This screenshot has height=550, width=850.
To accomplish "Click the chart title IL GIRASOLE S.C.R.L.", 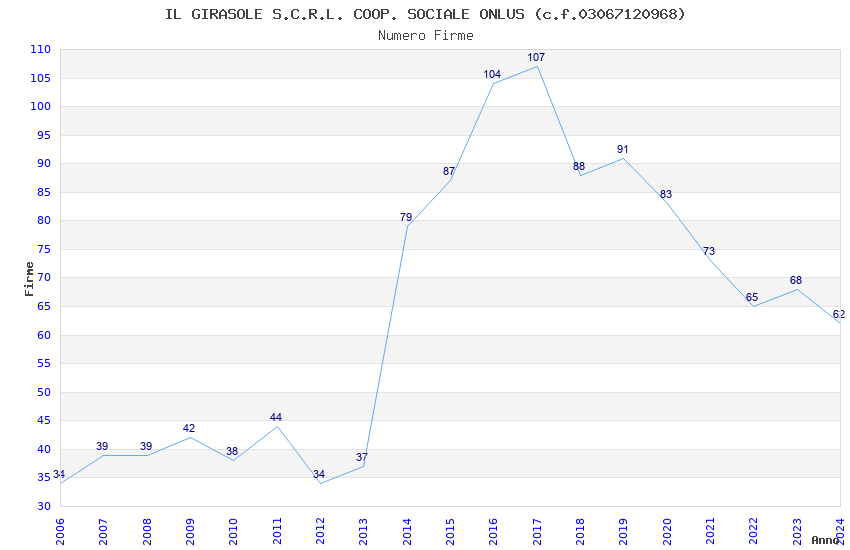I will pos(425,14).
